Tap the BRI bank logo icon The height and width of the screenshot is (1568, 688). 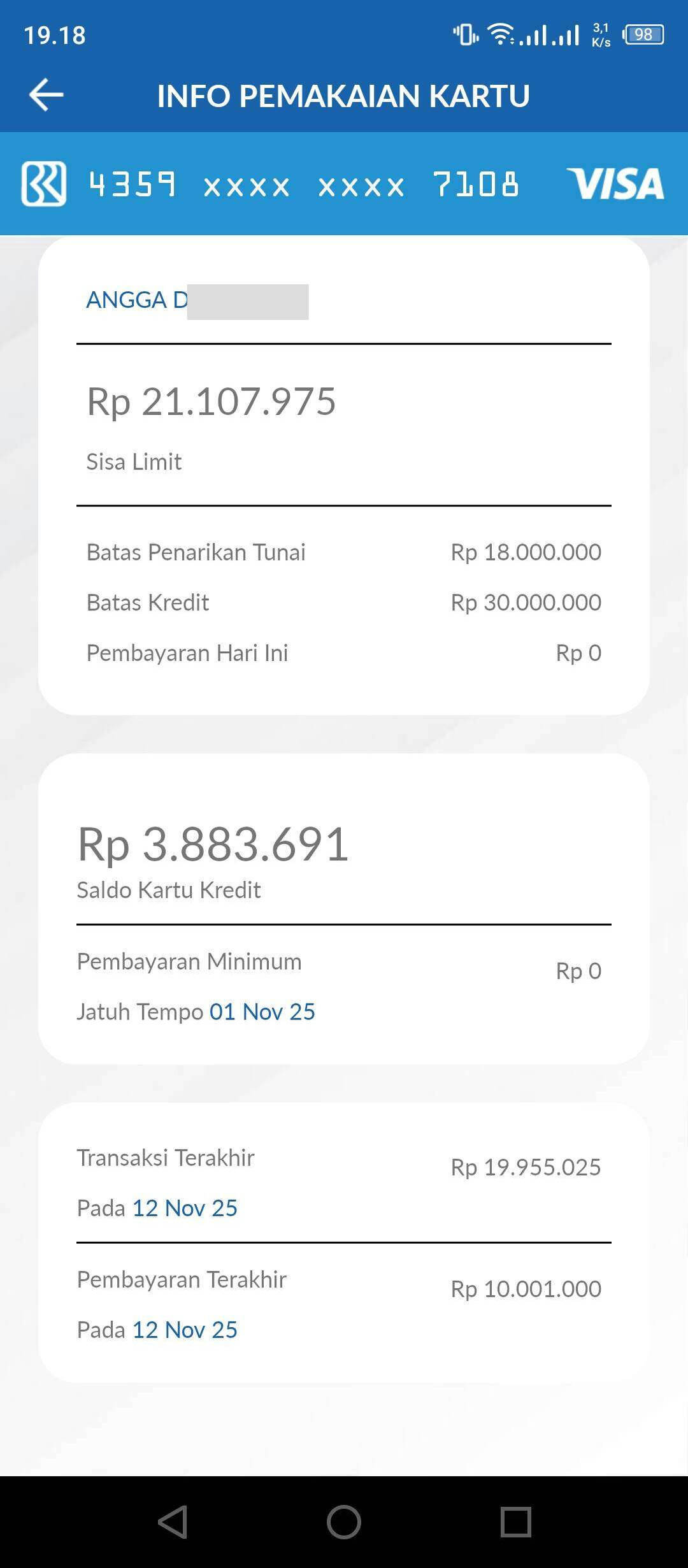43,183
